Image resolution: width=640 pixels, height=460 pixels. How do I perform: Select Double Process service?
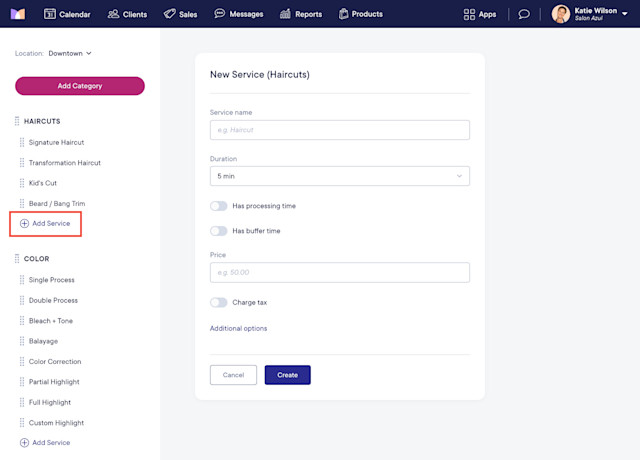(x=53, y=300)
